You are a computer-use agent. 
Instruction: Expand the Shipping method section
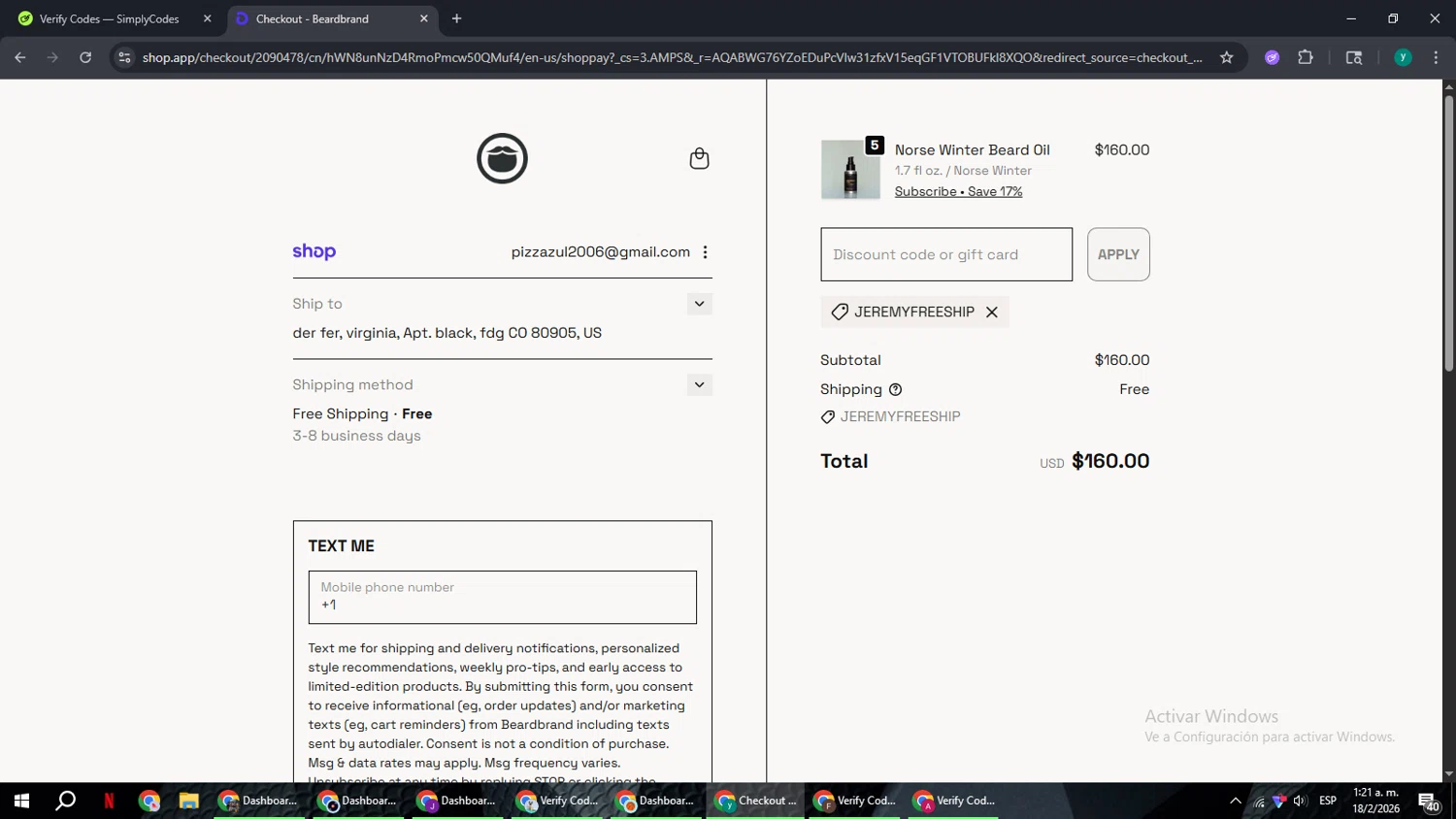coord(699,384)
